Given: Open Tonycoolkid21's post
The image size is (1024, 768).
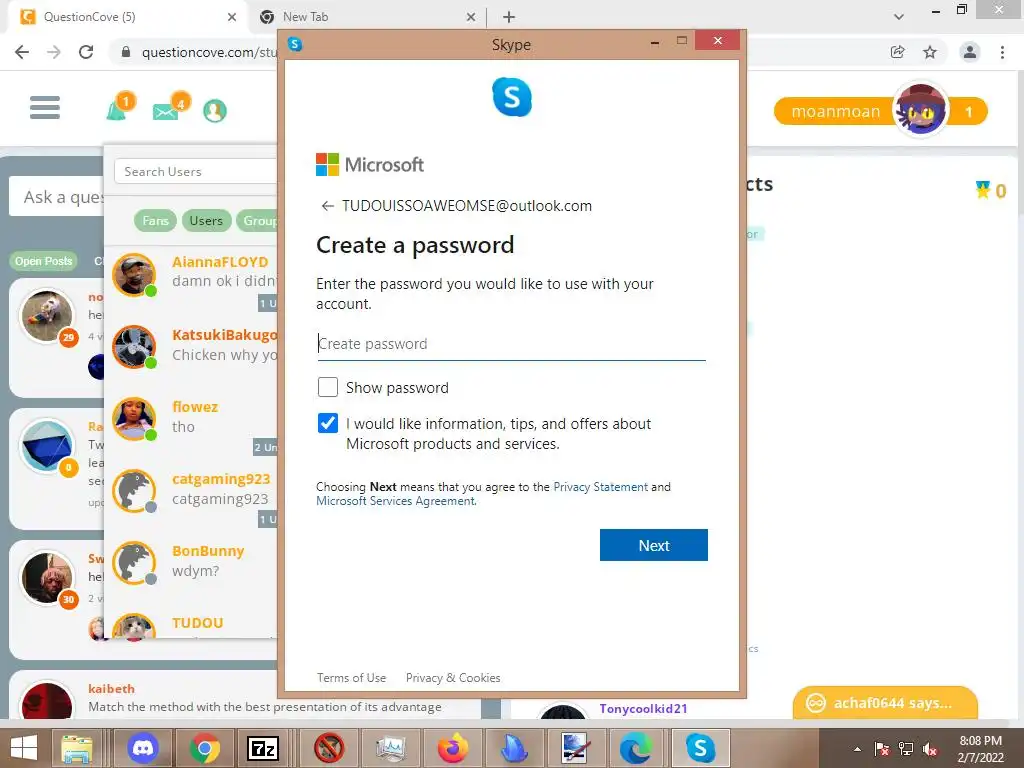Looking at the screenshot, I should [643, 709].
